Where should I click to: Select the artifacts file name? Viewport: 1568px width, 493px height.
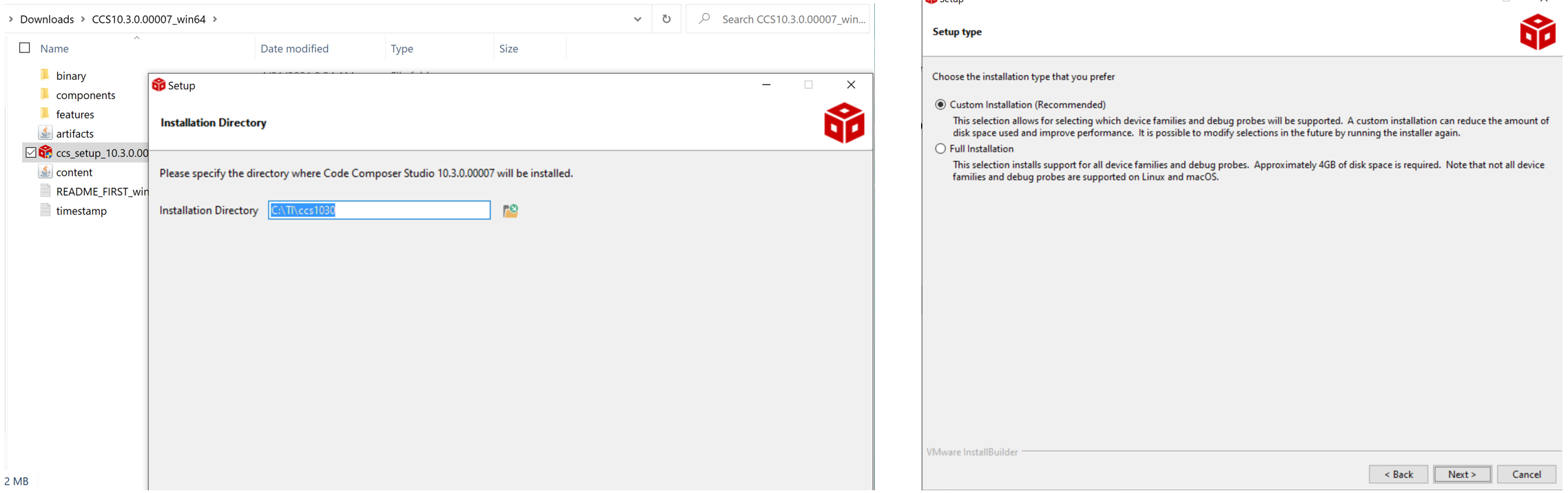tap(74, 134)
